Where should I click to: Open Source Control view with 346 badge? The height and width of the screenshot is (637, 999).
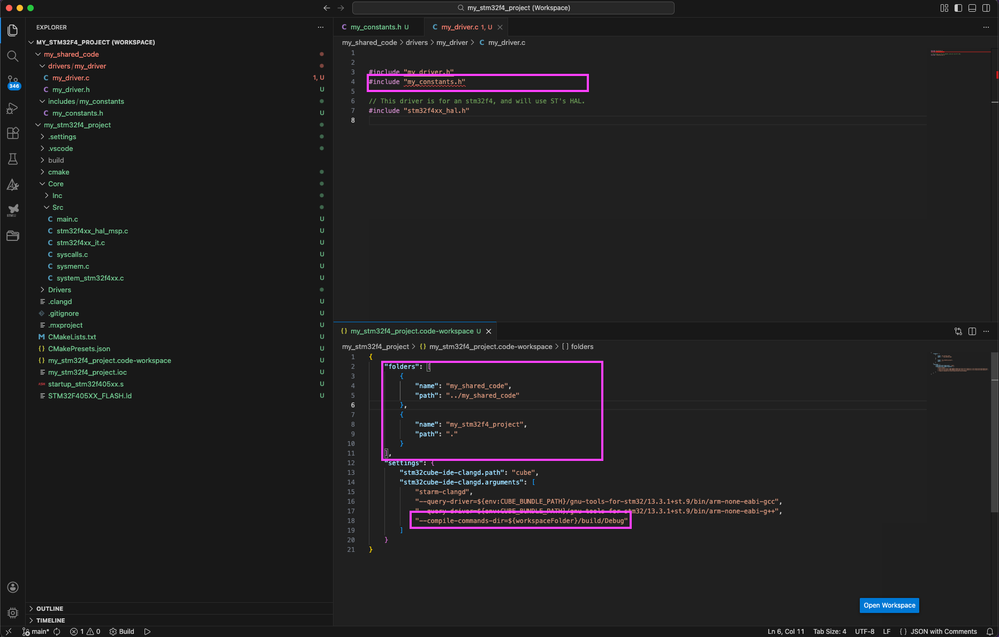[13, 82]
